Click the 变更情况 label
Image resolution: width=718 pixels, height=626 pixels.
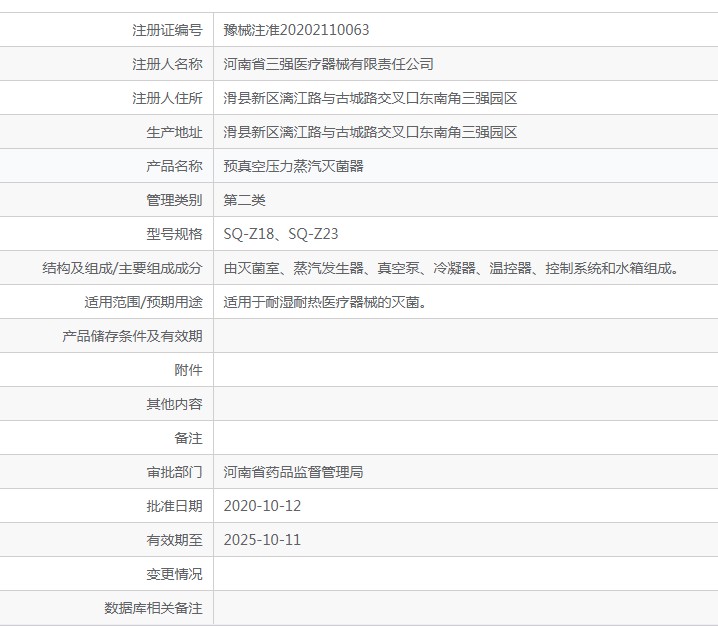(174, 574)
